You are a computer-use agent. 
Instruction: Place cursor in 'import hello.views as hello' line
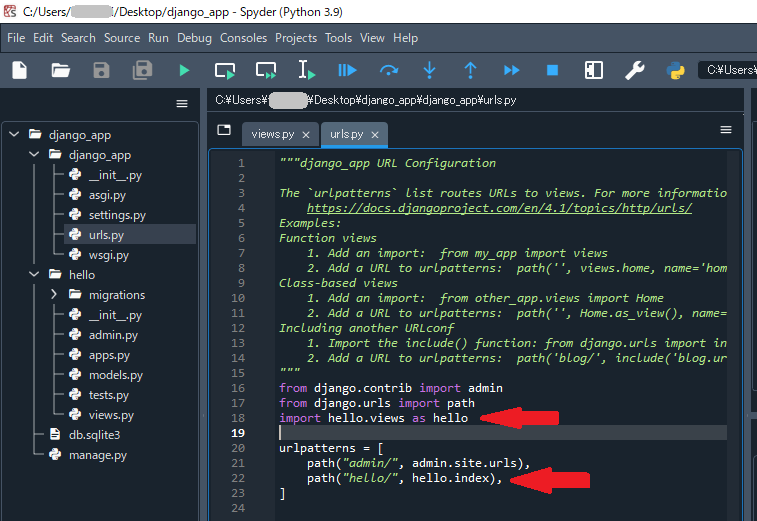click(373, 418)
